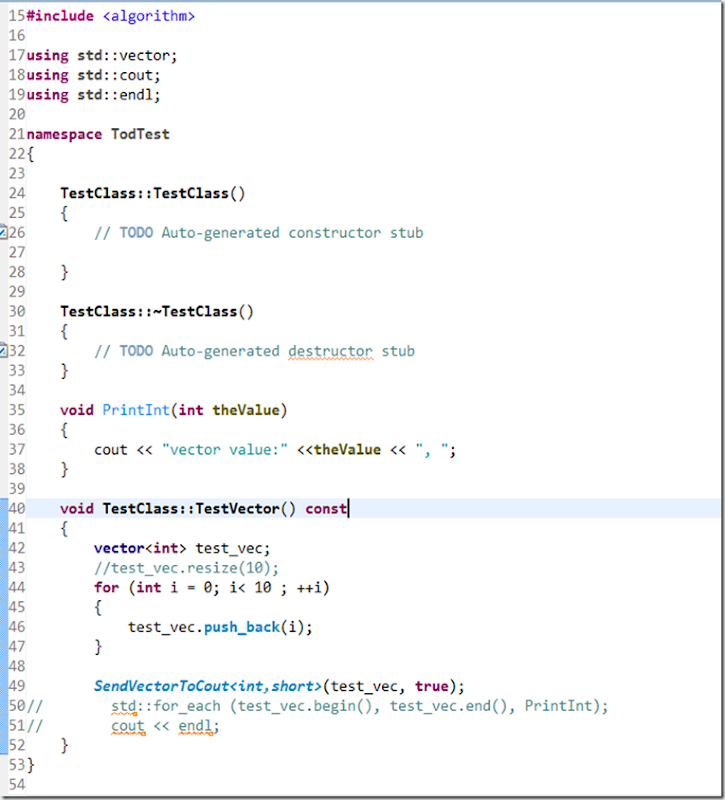The width and height of the screenshot is (725, 800).
Task: Click the 'PrintInt' function name on line 35
Action: 136,410
